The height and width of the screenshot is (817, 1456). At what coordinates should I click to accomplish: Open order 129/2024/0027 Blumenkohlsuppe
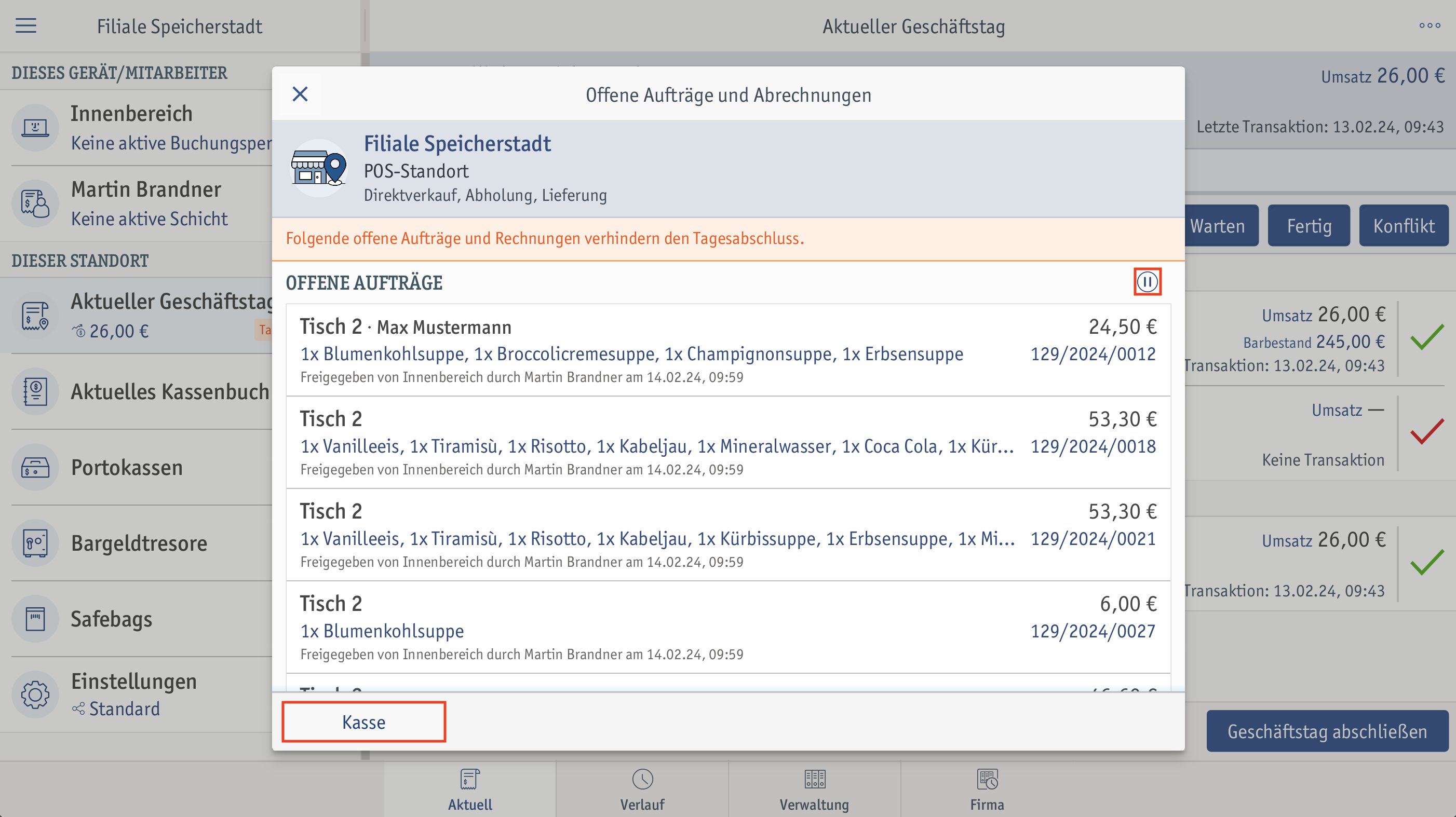[x=728, y=627]
